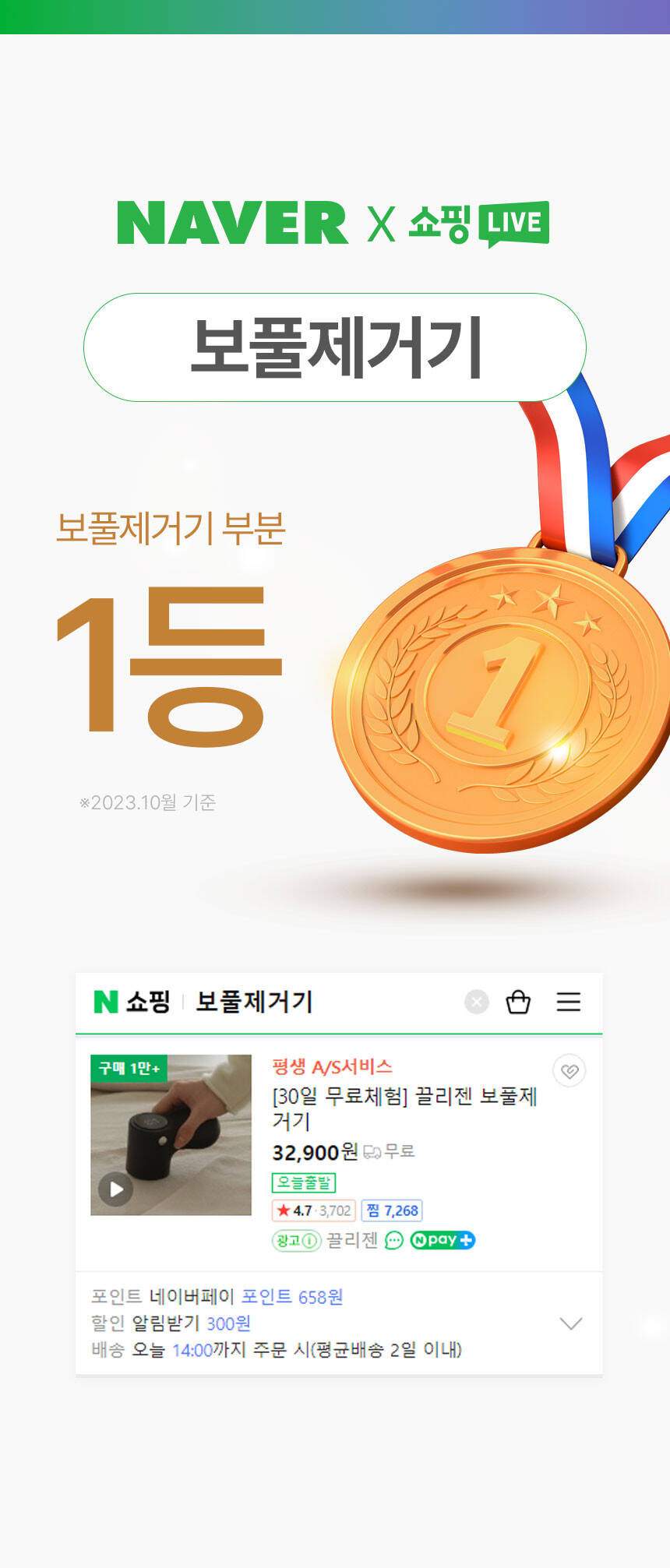Toggle the heart wishlist icon
670x1568 pixels.
(x=569, y=1071)
